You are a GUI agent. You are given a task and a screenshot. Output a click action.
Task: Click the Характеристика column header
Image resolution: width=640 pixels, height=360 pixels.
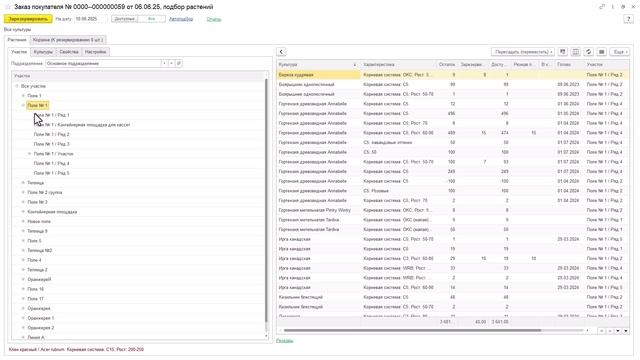pos(398,64)
